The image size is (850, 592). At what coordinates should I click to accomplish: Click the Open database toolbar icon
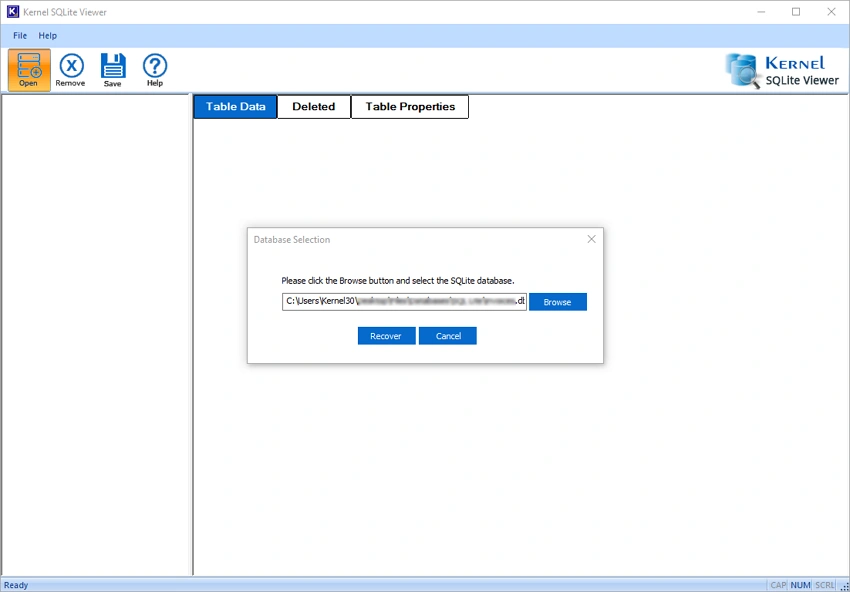(x=29, y=70)
